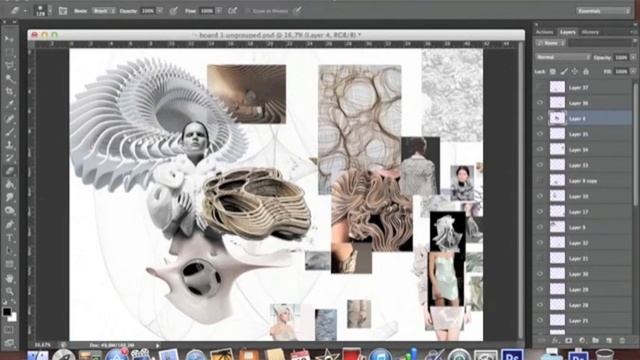Click the background color swatch

pyautogui.click(x=13, y=317)
